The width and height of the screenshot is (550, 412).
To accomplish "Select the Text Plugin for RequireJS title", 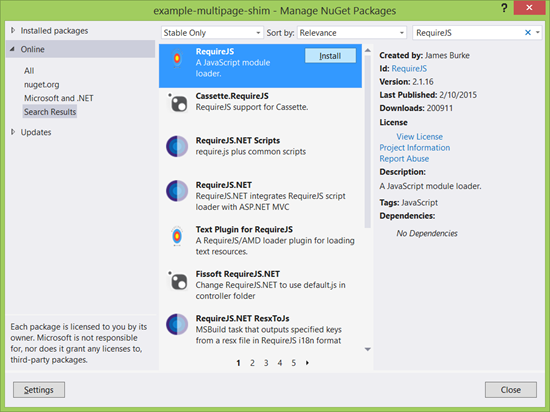I will pos(244,230).
